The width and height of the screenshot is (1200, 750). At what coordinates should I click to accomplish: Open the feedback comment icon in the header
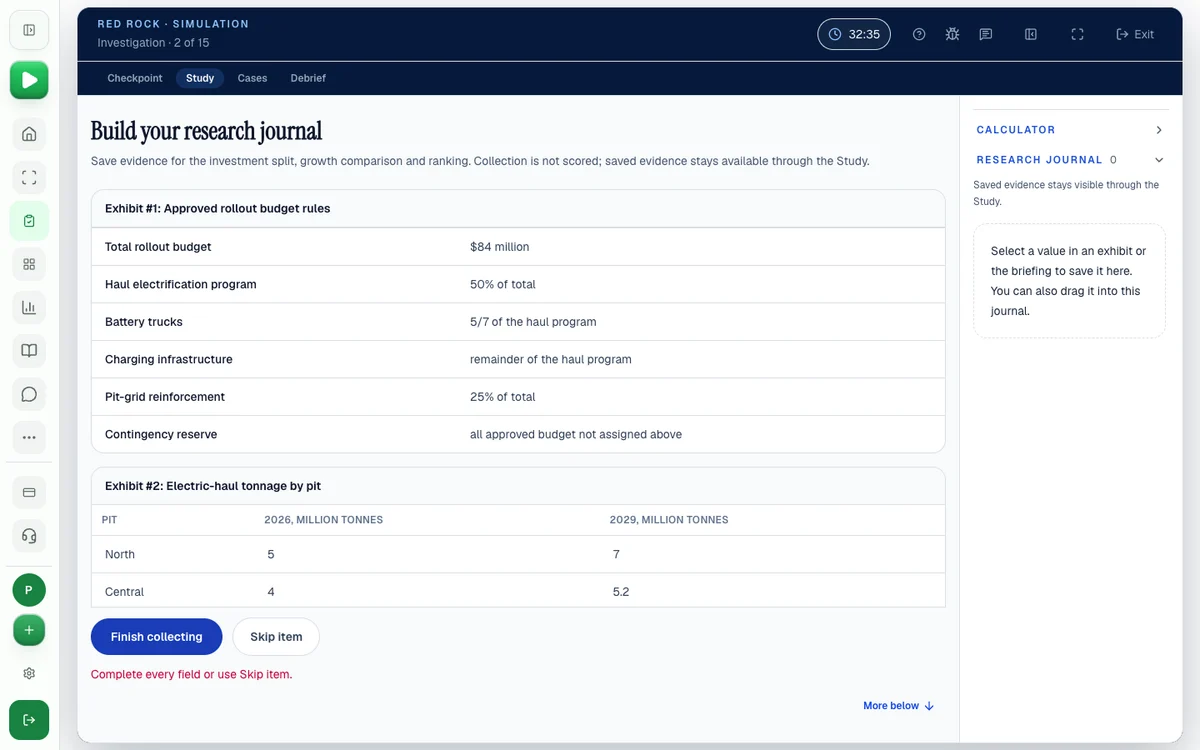986,34
